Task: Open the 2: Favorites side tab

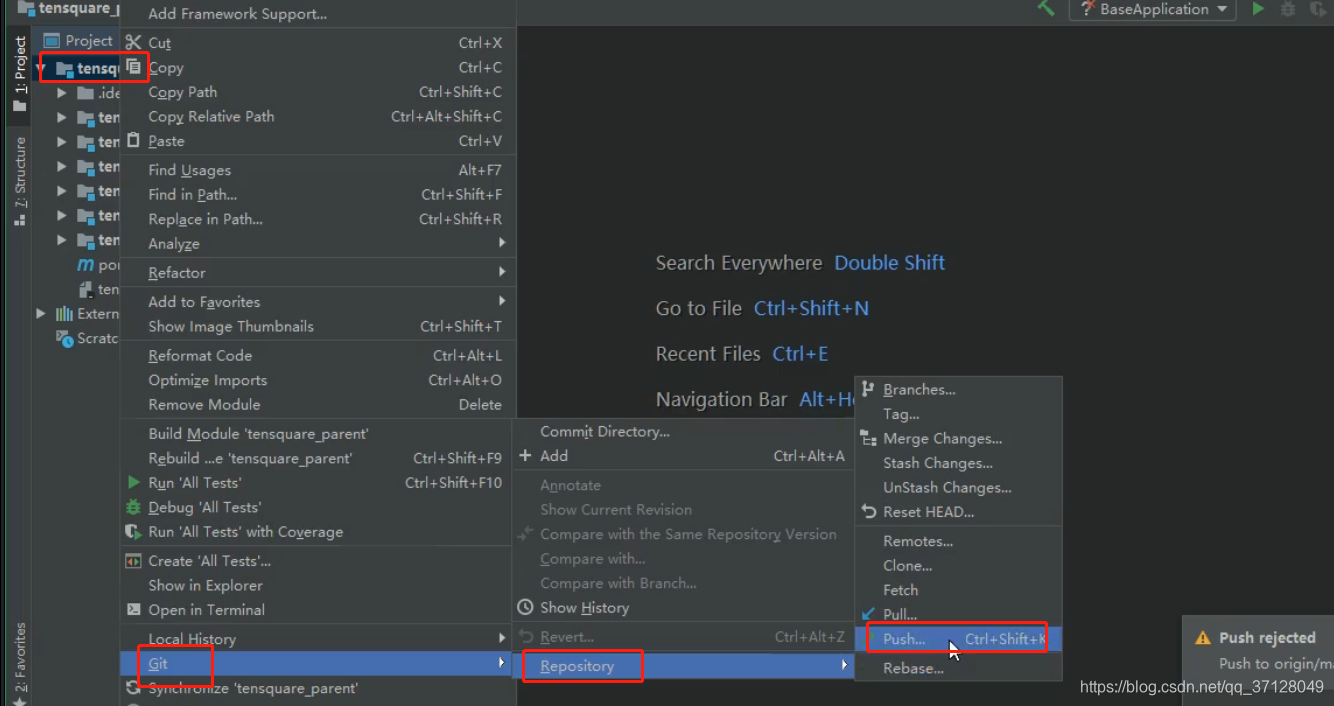Action: click(20, 662)
